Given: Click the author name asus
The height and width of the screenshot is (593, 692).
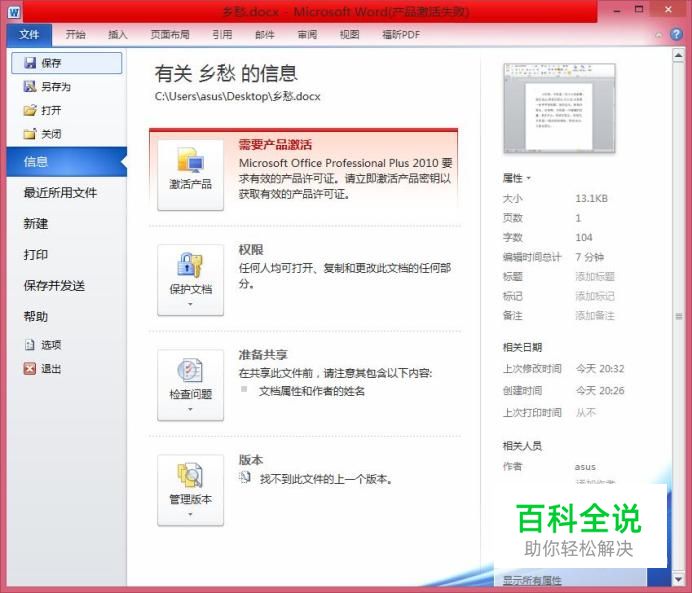Looking at the screenshot, I should pyautogui.click(x=585, y=467).
